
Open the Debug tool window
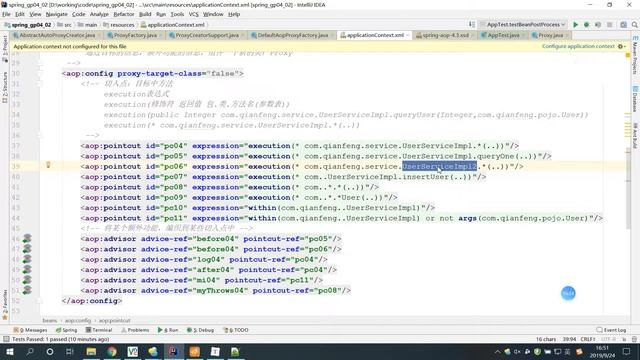click(x=200, y=330)
